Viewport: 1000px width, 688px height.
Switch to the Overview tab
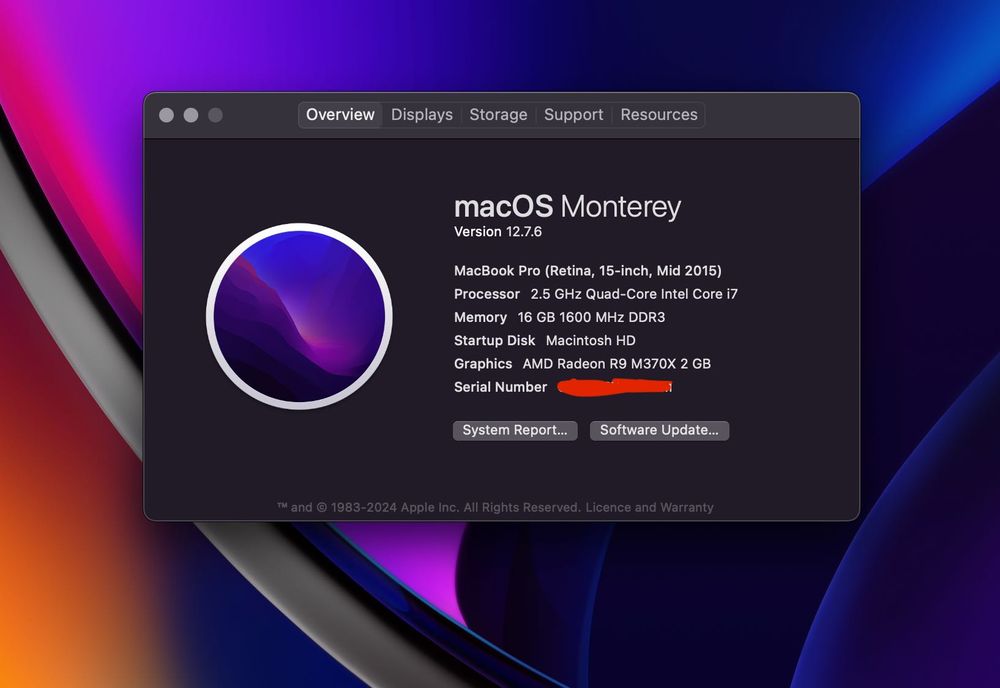pos(340,115)
